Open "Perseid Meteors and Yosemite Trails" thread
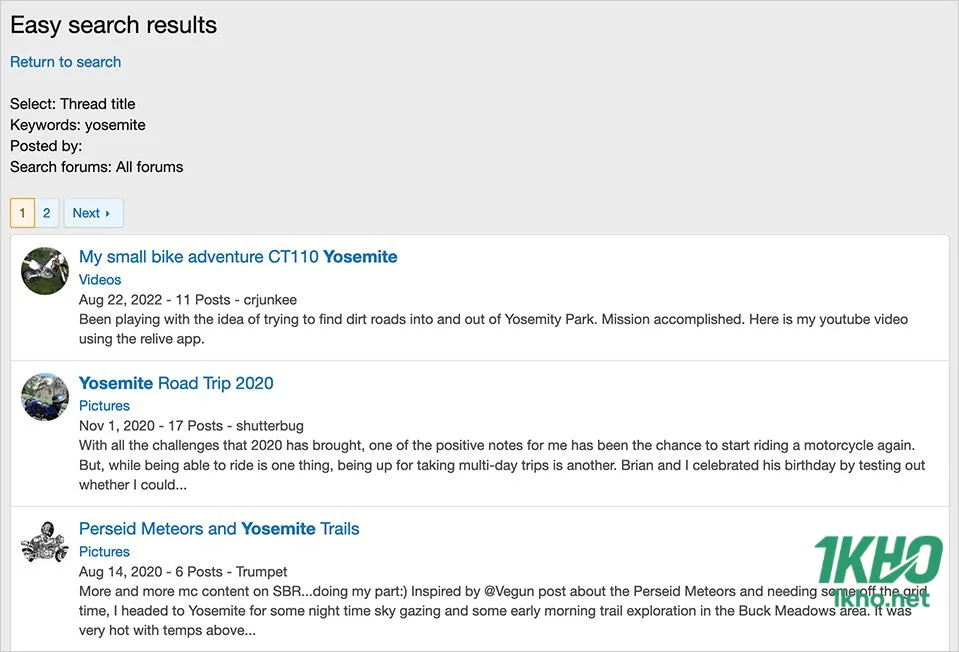959x652 pixels. (x=218, y=528)
